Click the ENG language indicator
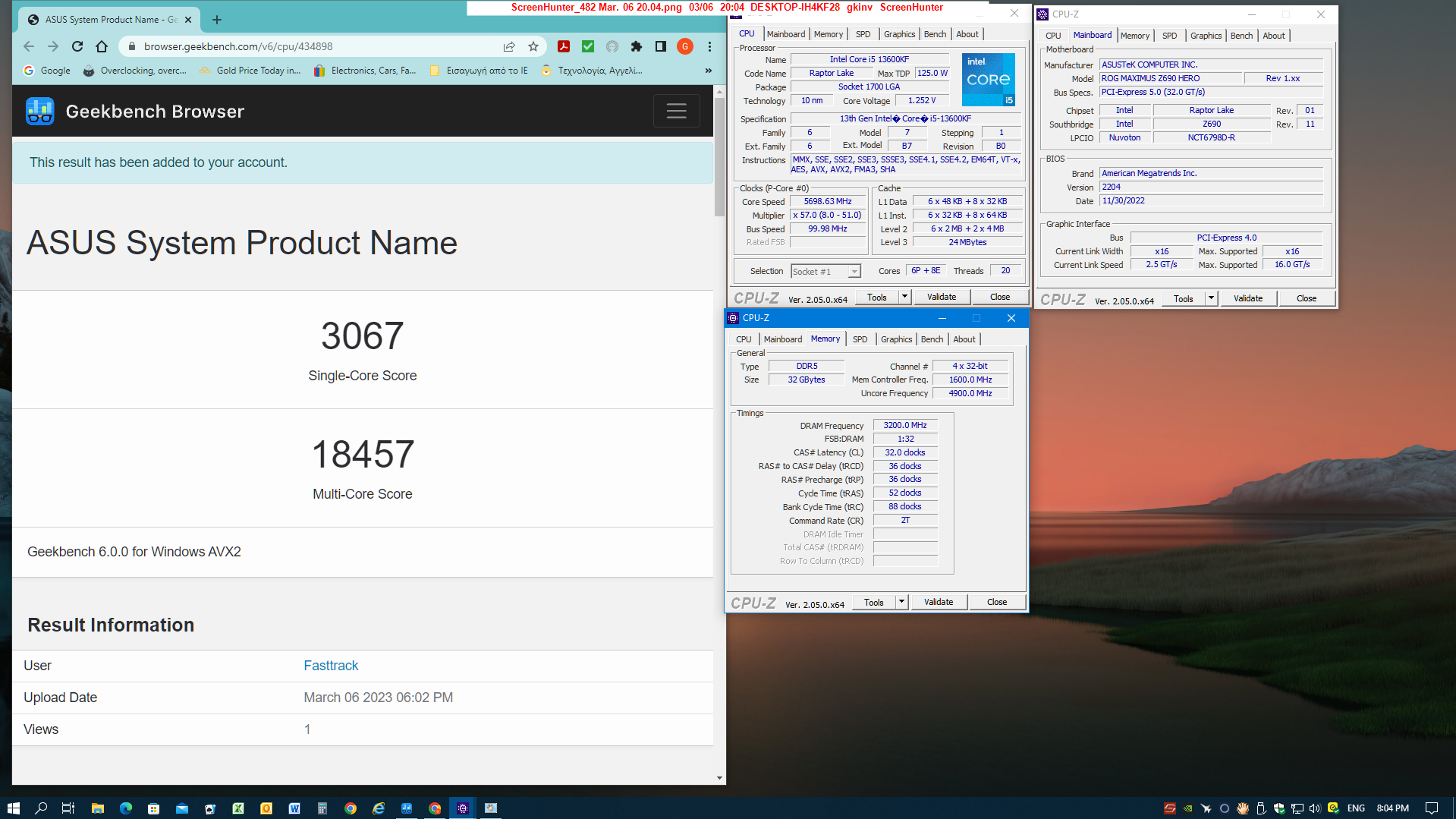The width and height of the screenshot is (1456, 819). click(1357, 808)
